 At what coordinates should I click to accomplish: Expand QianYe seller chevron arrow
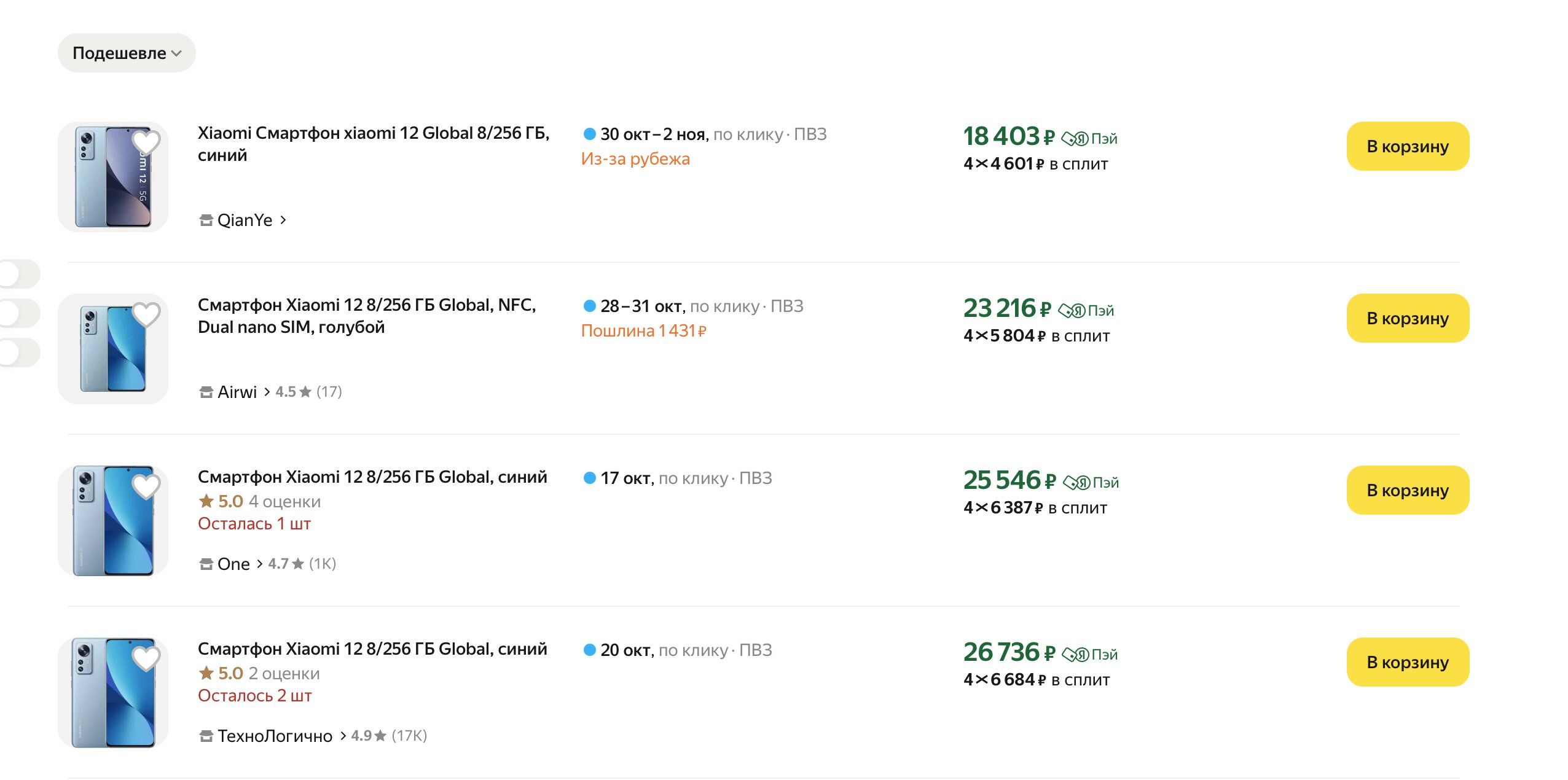(x=283, y=220)
